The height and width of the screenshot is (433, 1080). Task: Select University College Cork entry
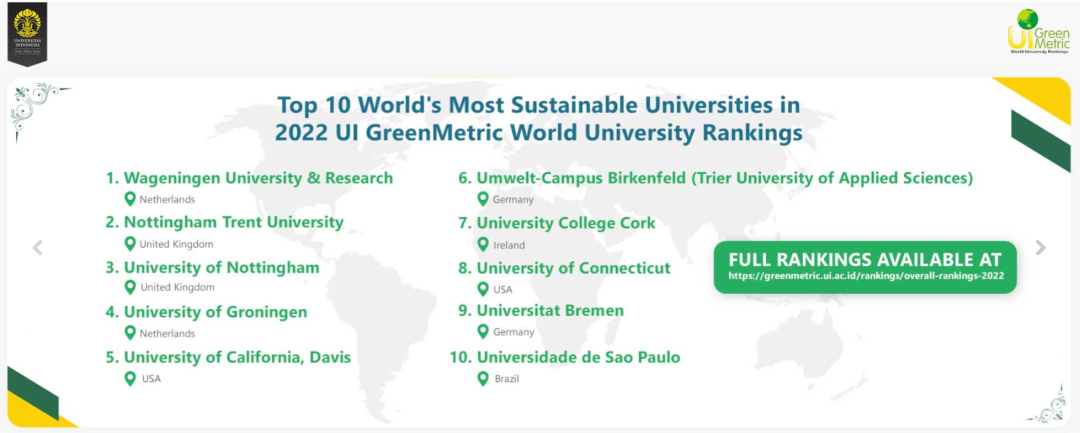pos(557,223)
